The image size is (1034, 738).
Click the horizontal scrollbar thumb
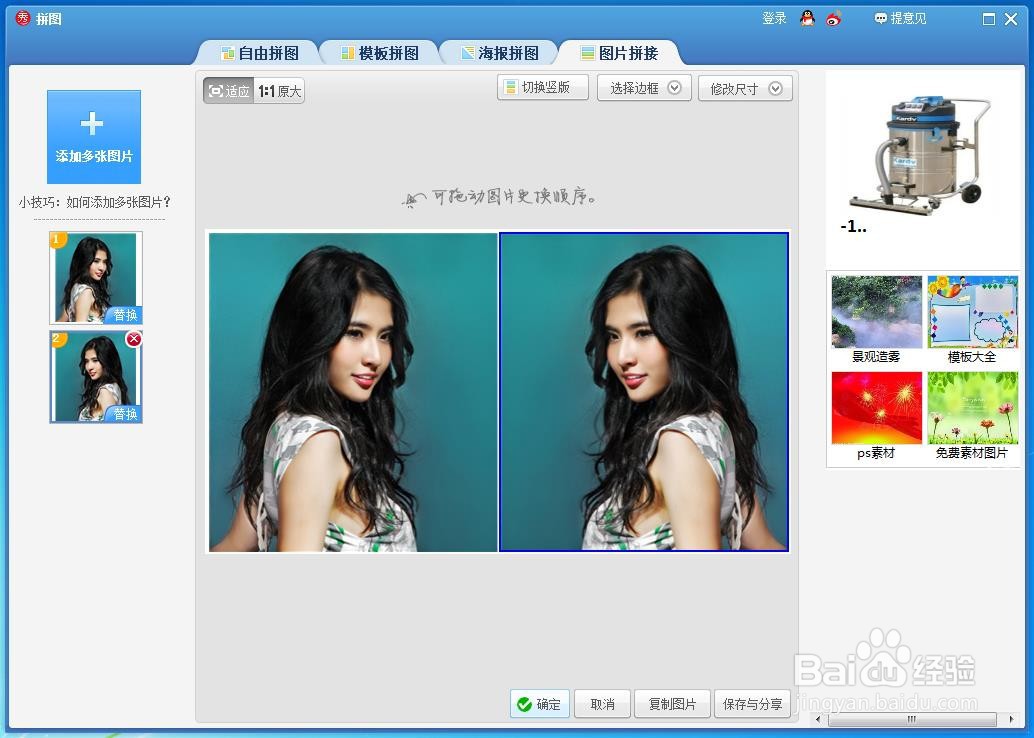coord(912,719)
